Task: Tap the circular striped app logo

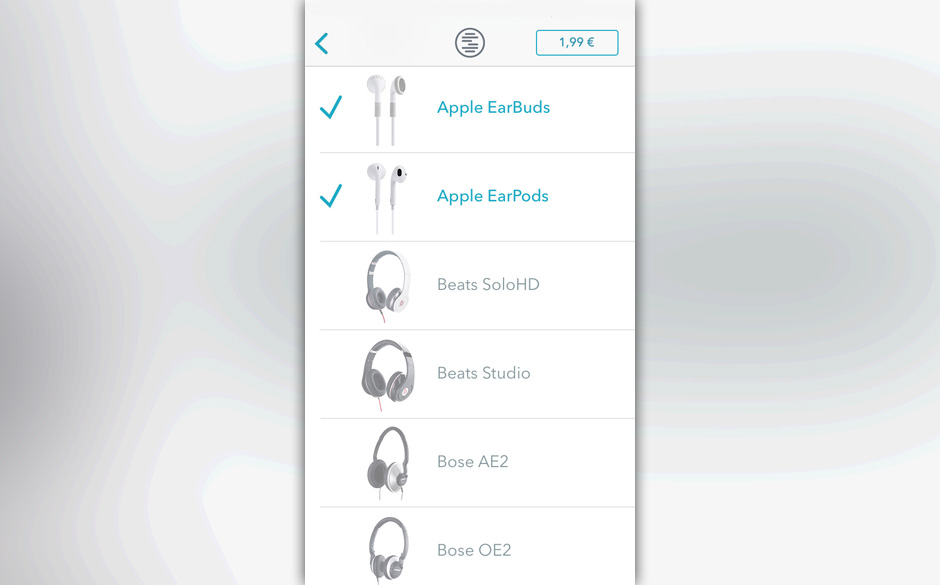Action: pyautogui.click(x=469, y=43)
